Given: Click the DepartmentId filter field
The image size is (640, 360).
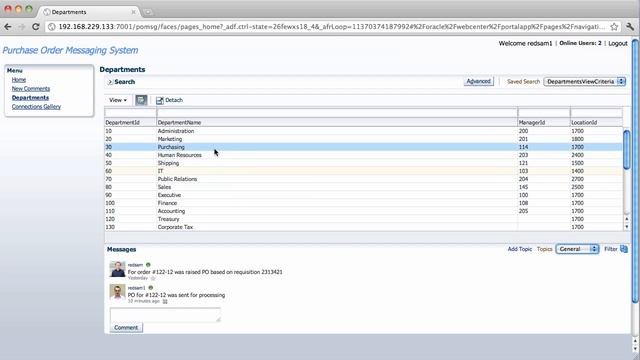Looking at the screenshot, I should tap(131, 113).
